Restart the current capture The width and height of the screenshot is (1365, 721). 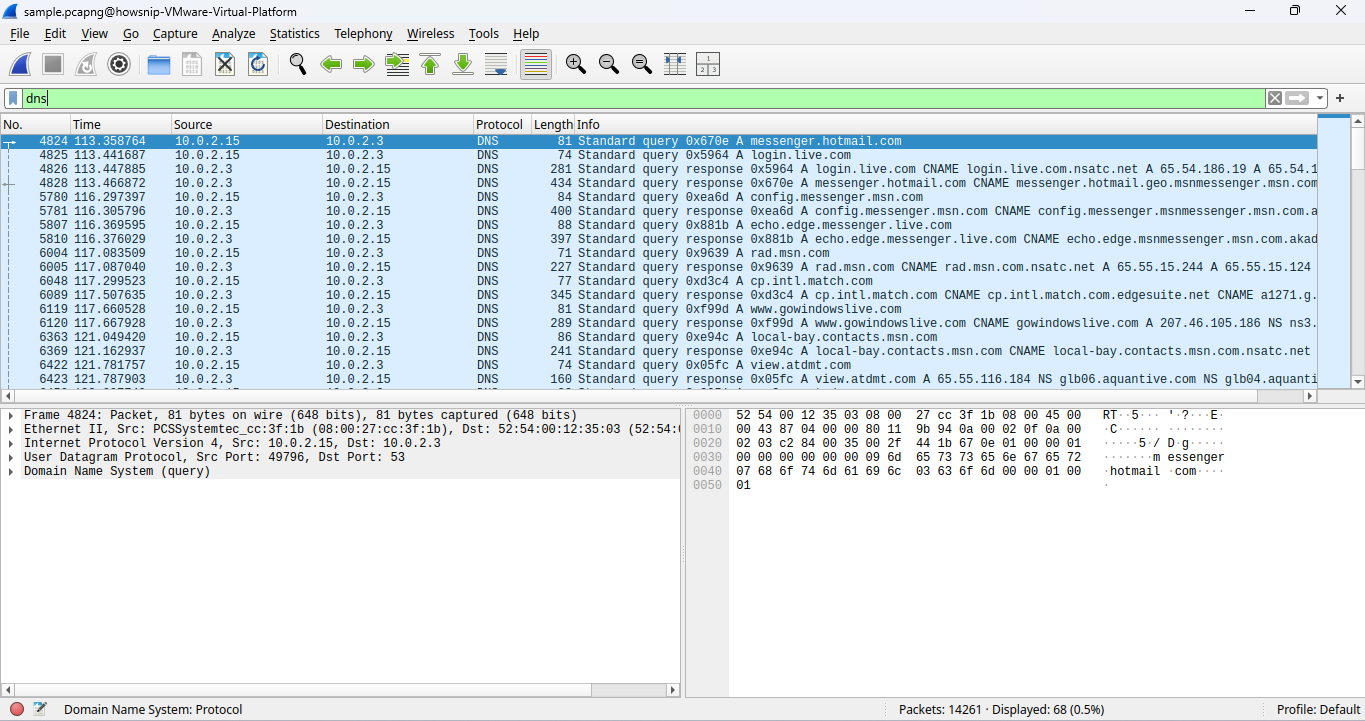coord(86,64)
